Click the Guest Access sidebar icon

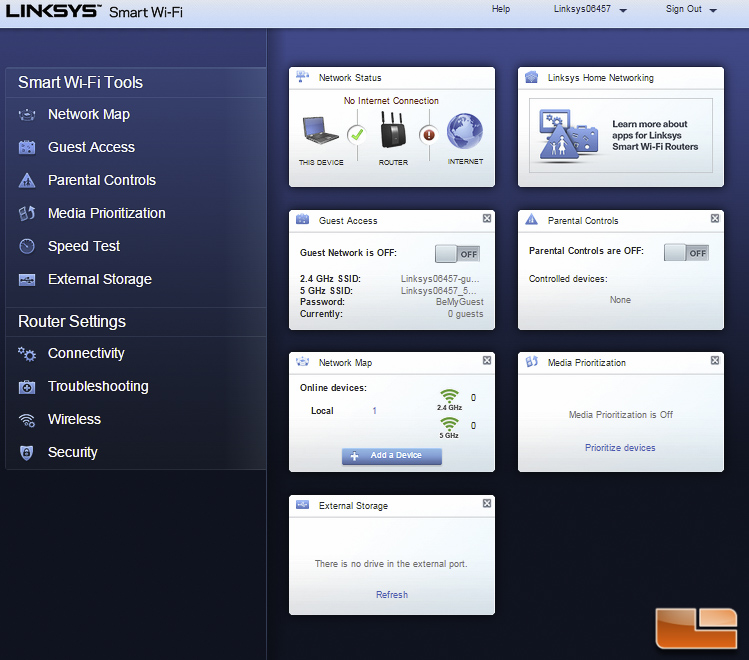(27, 147)
